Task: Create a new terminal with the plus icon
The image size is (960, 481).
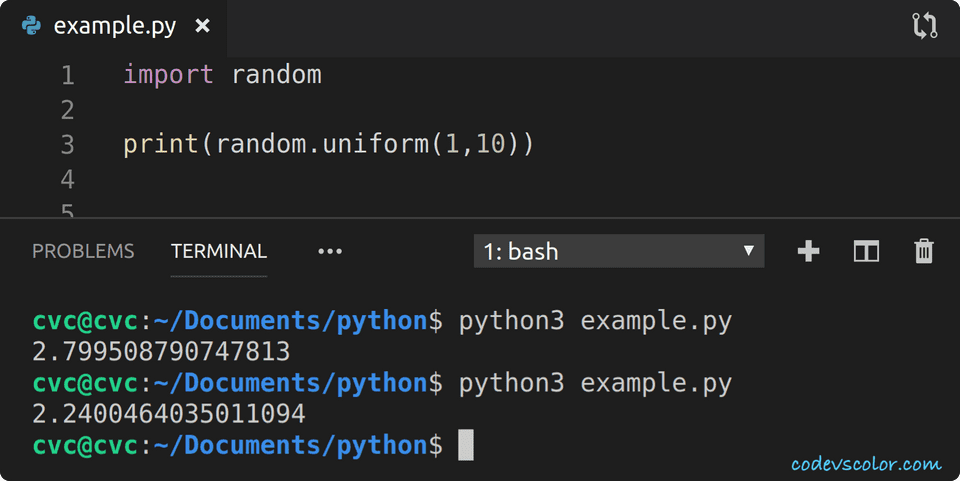Action: click(x=808, y=251)
